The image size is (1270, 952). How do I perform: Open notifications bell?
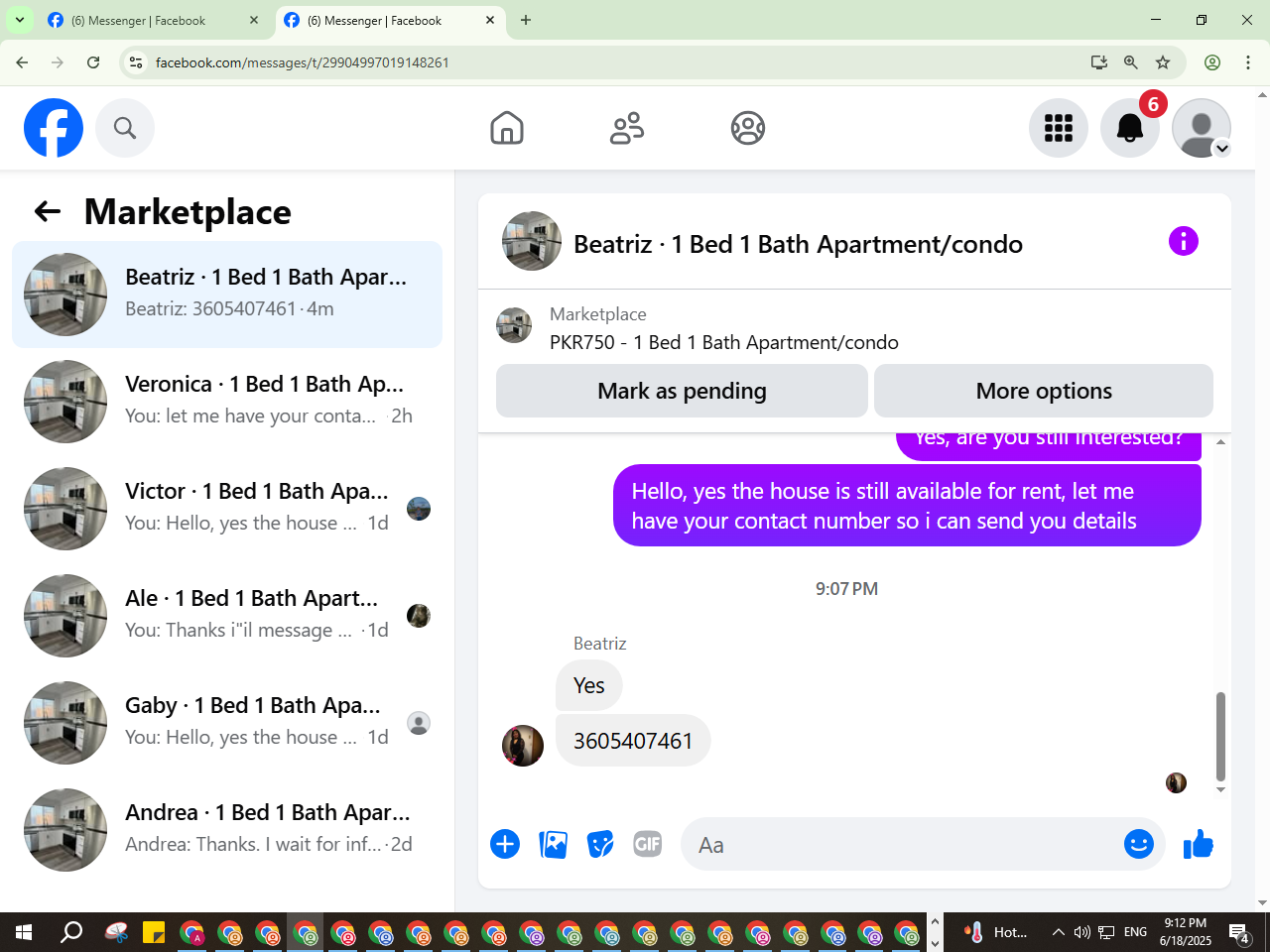pos(1130,128)
